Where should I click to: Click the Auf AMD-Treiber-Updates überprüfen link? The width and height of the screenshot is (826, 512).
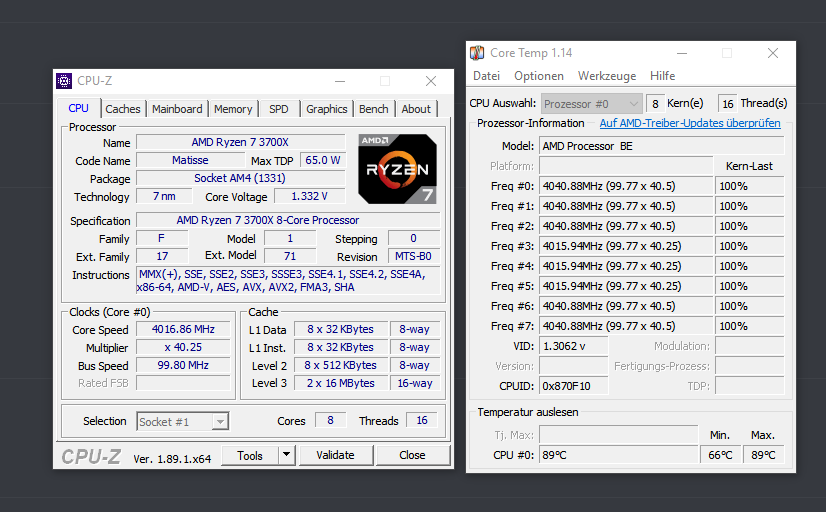click(690, 123)
